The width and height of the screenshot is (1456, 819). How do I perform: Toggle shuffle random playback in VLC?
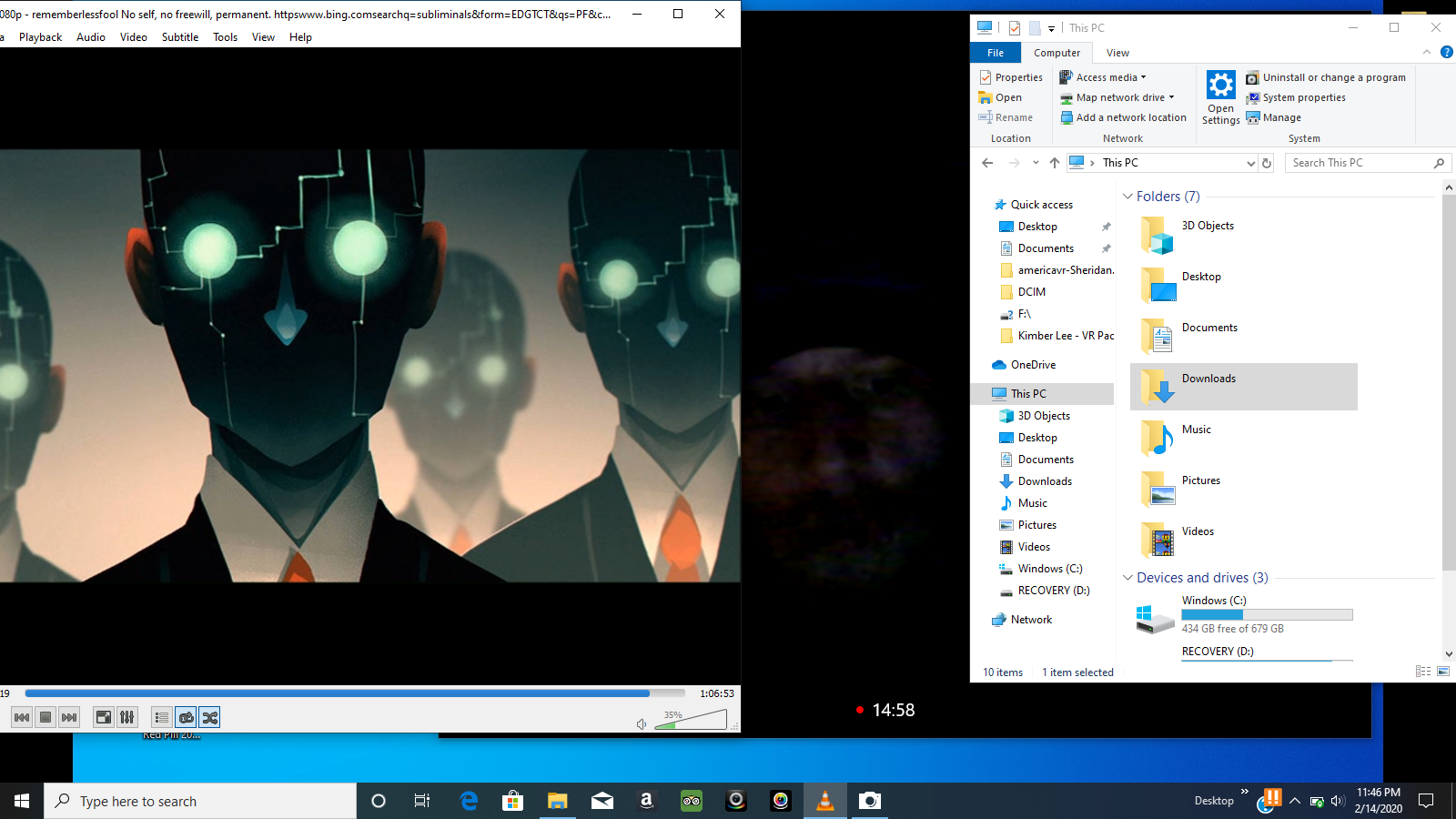tap(209, 717)
